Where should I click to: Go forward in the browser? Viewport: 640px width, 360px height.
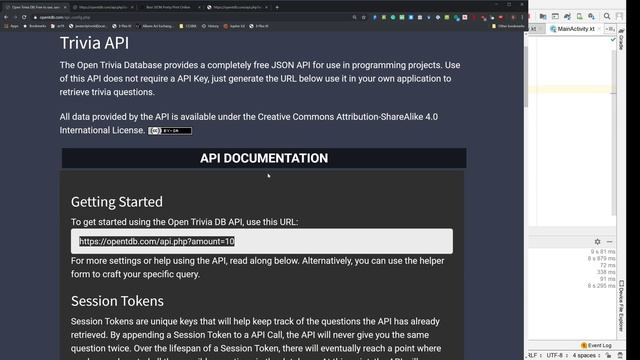pyautogui.click(x=15, y=17)
